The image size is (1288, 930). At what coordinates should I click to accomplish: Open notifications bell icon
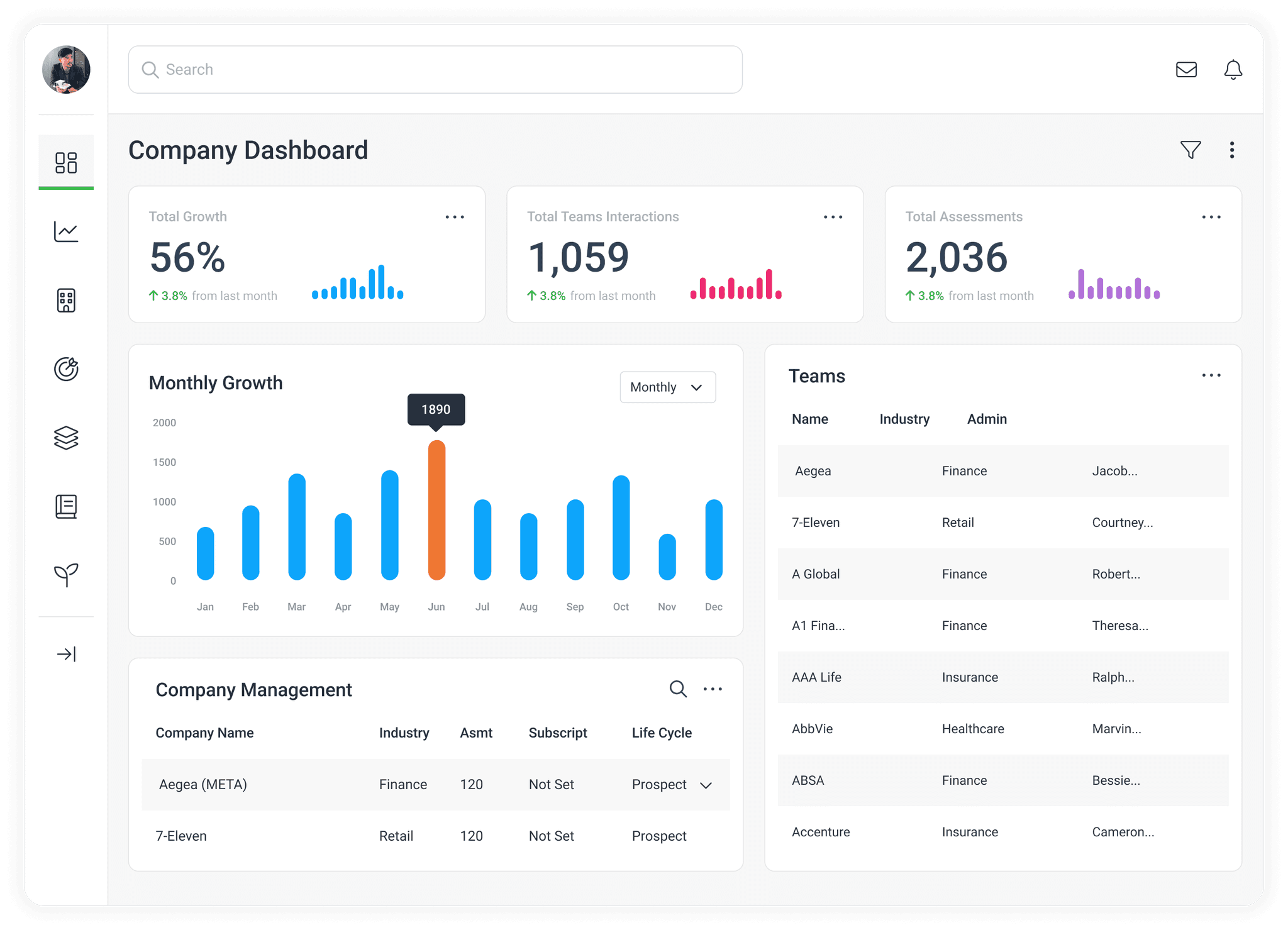click(x=1233, y=69)
